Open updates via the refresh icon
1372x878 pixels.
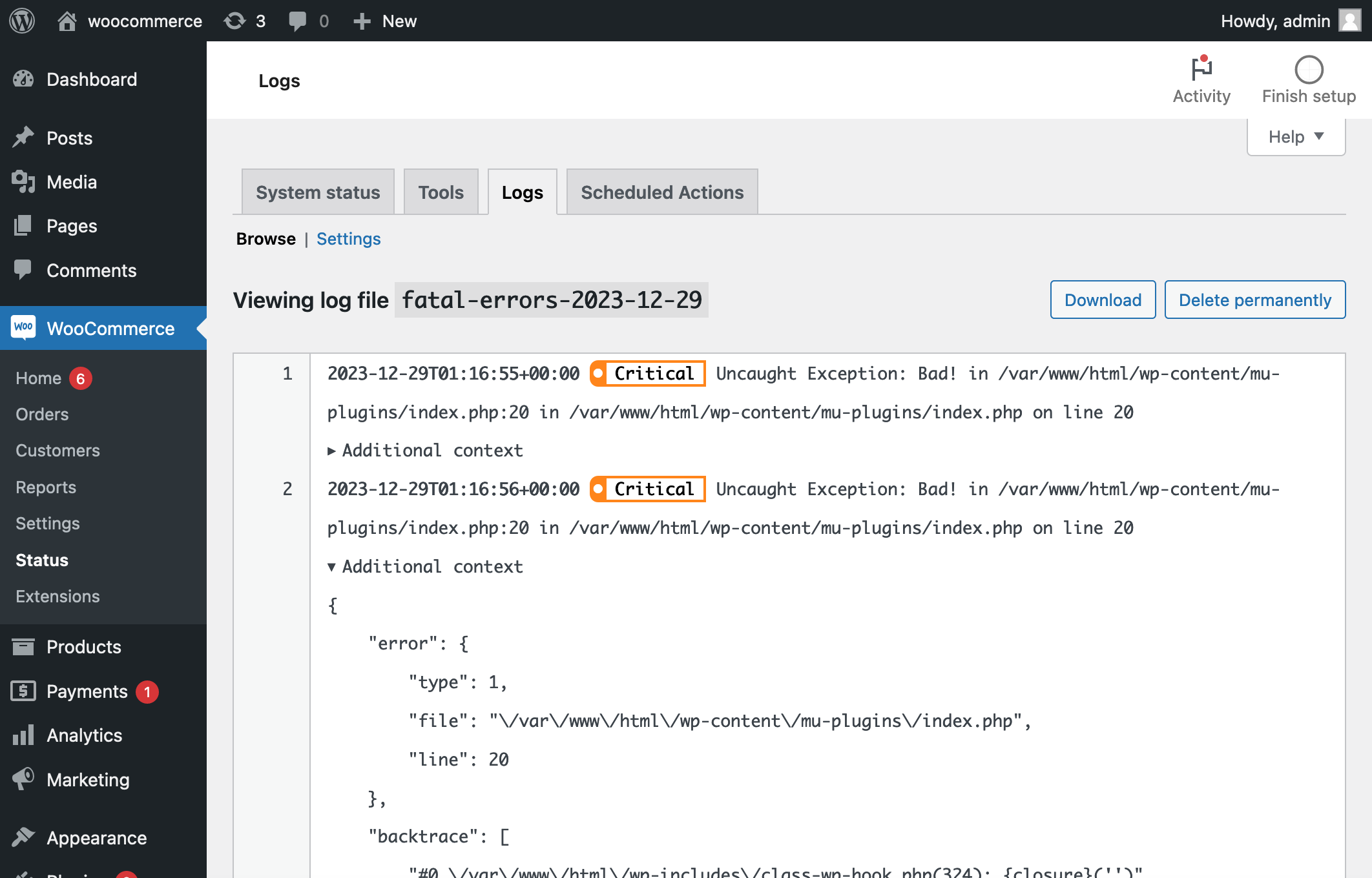click(234, 20)
